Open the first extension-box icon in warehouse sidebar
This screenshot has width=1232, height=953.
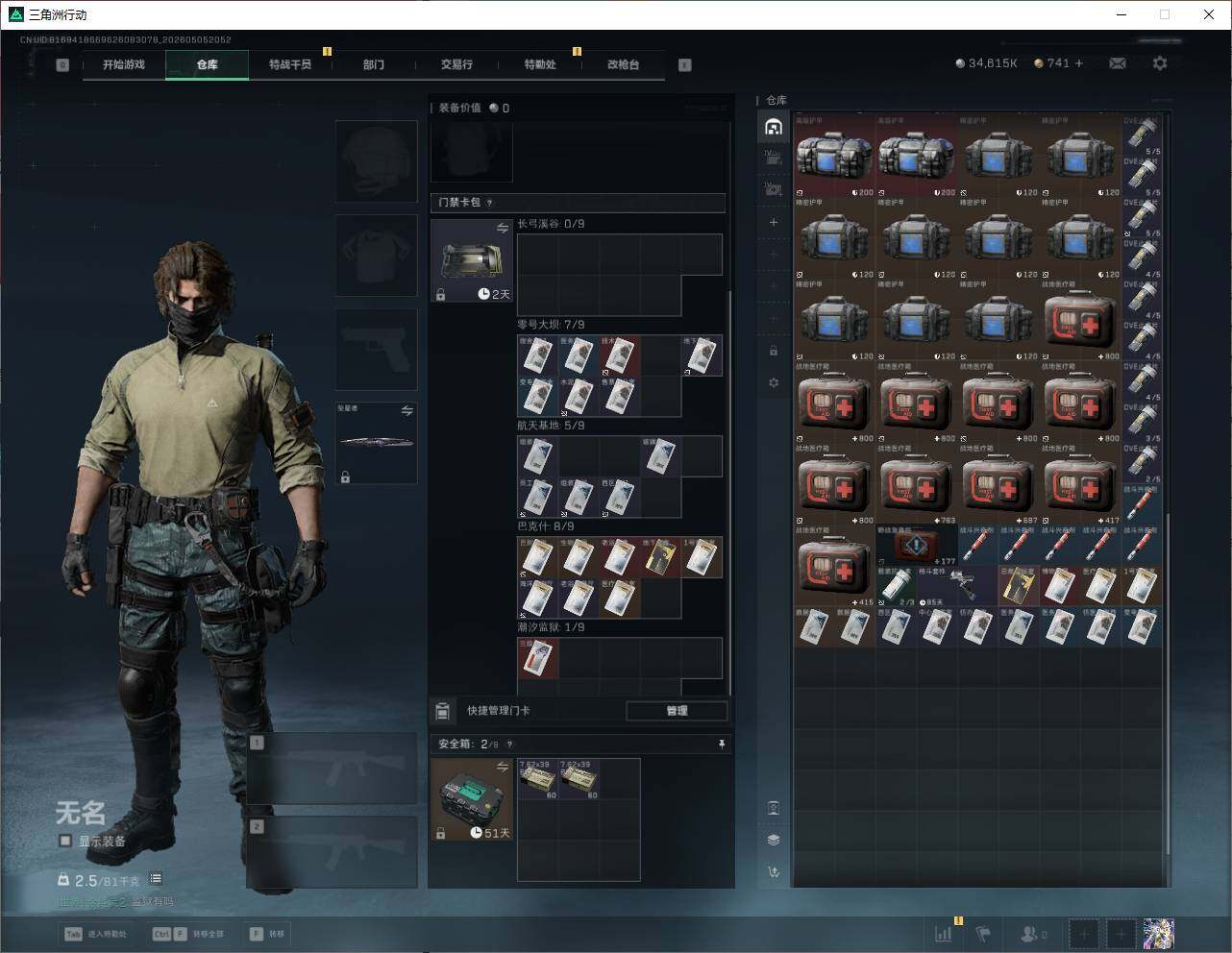[x=774, y=159]
